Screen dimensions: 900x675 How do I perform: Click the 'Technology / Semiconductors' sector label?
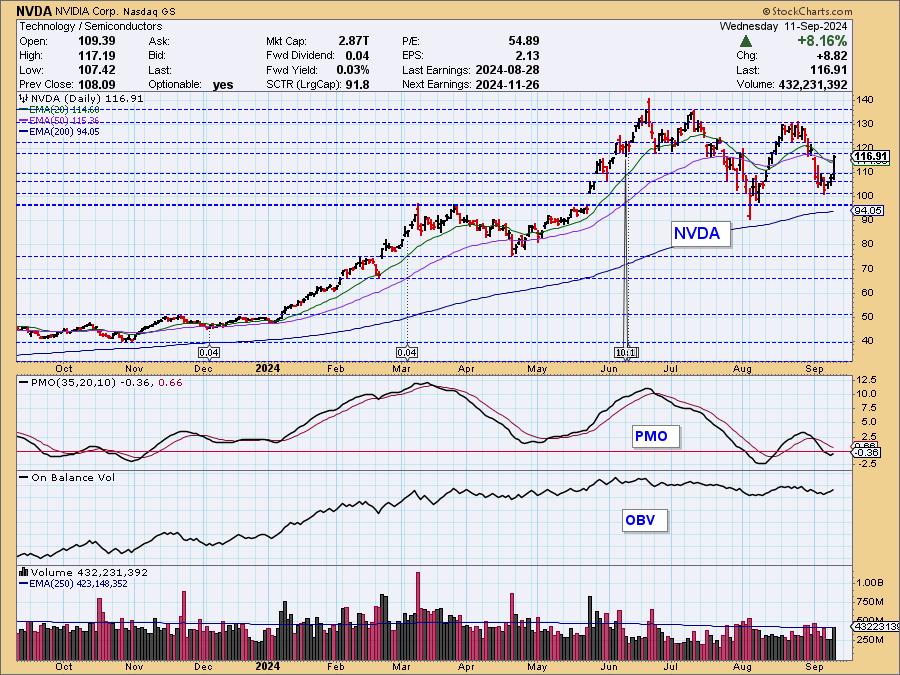91,26
